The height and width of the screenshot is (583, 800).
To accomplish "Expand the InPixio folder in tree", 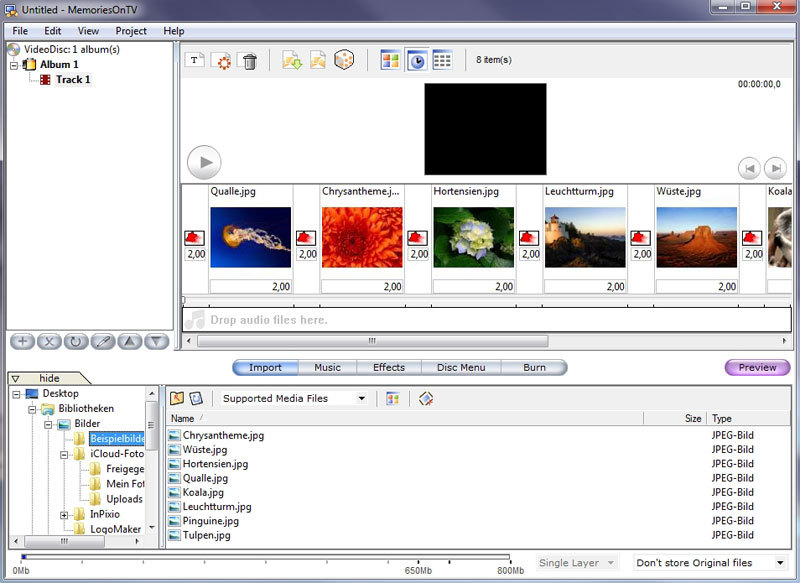I will (65, 514).
